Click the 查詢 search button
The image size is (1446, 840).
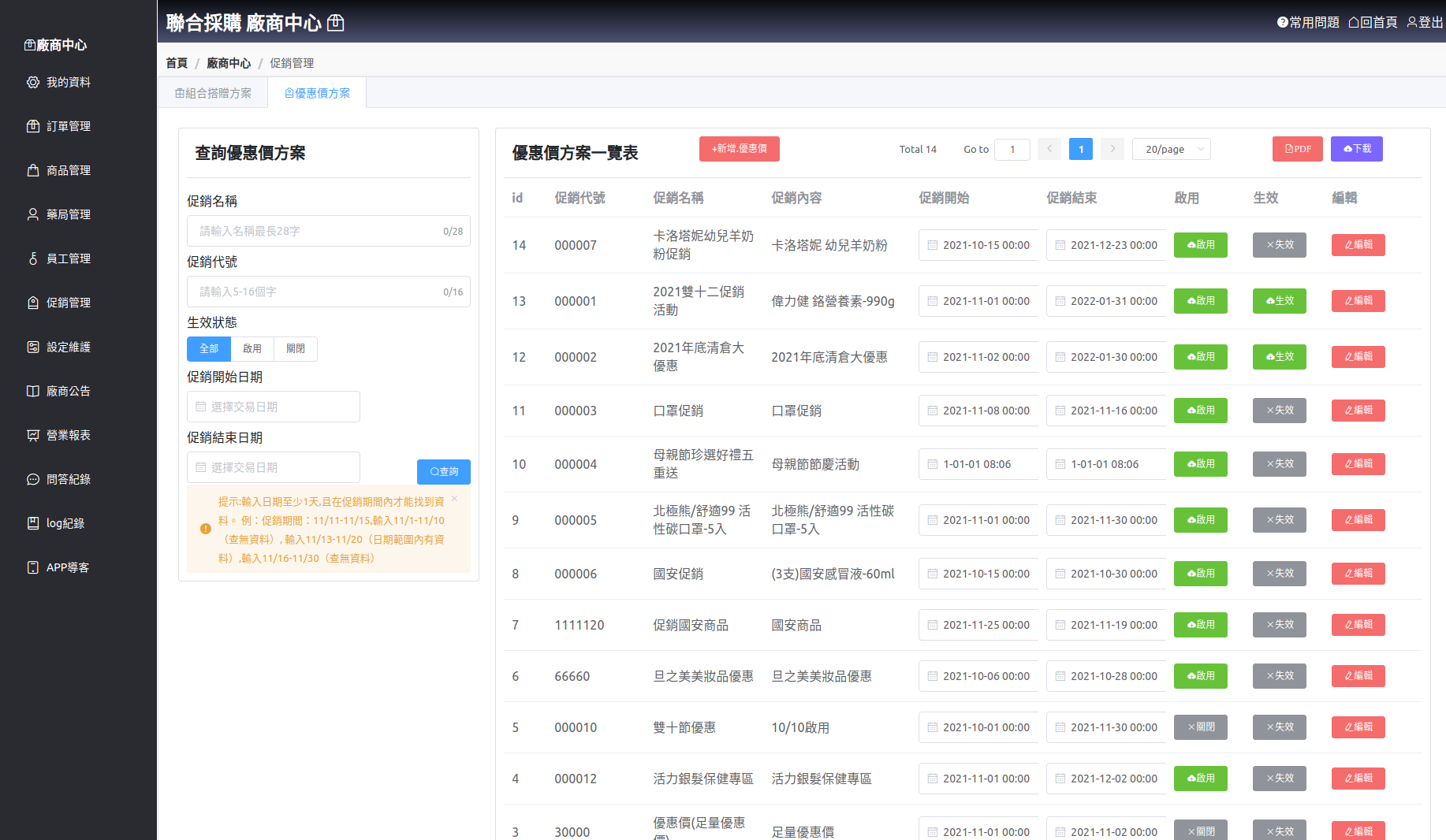[x=443, y=471]
